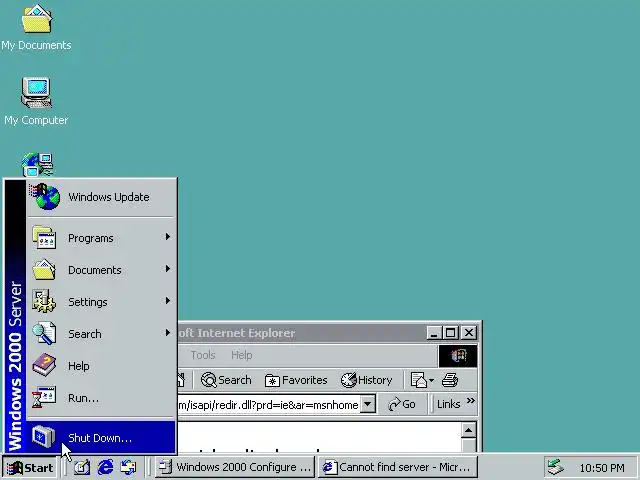Click the Links label in Internet Explorer
640x480 pixels.
[449, 404]
